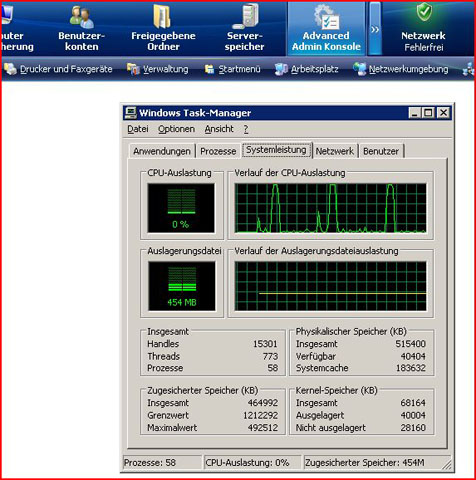Switch to the Benutzer tab

[381, 151]
